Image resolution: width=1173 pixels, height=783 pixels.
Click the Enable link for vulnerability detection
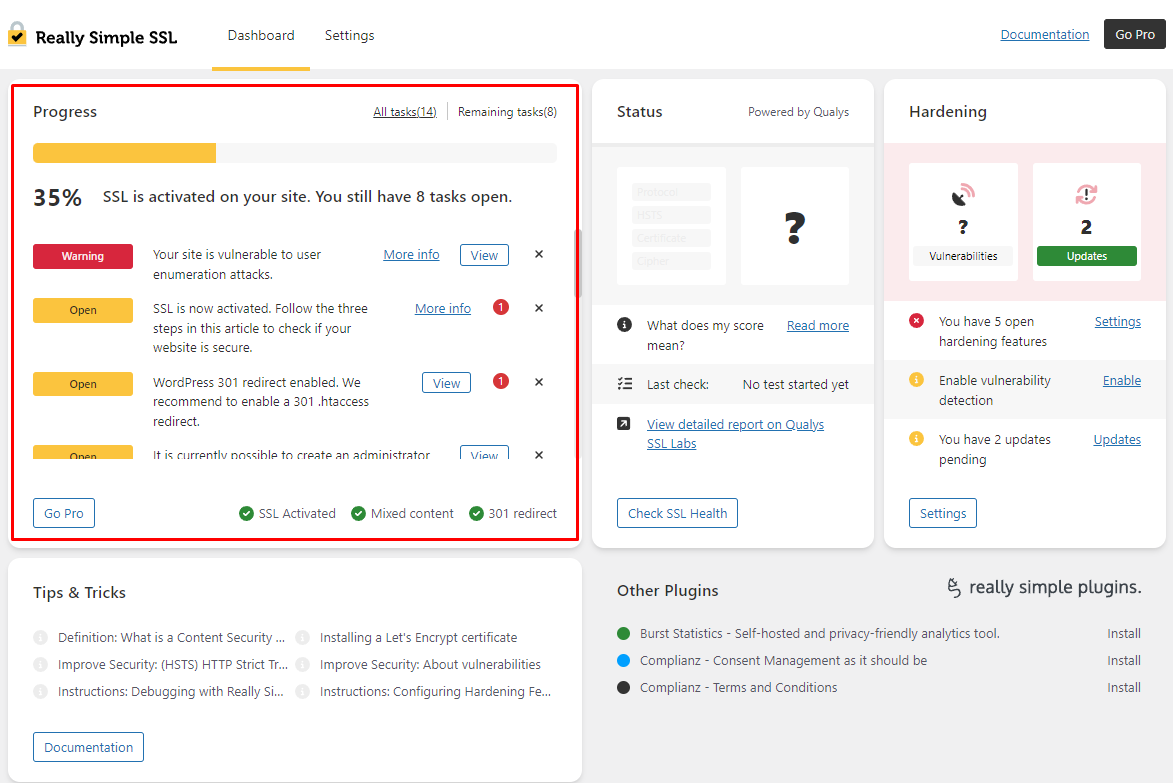click(1121, 381)
